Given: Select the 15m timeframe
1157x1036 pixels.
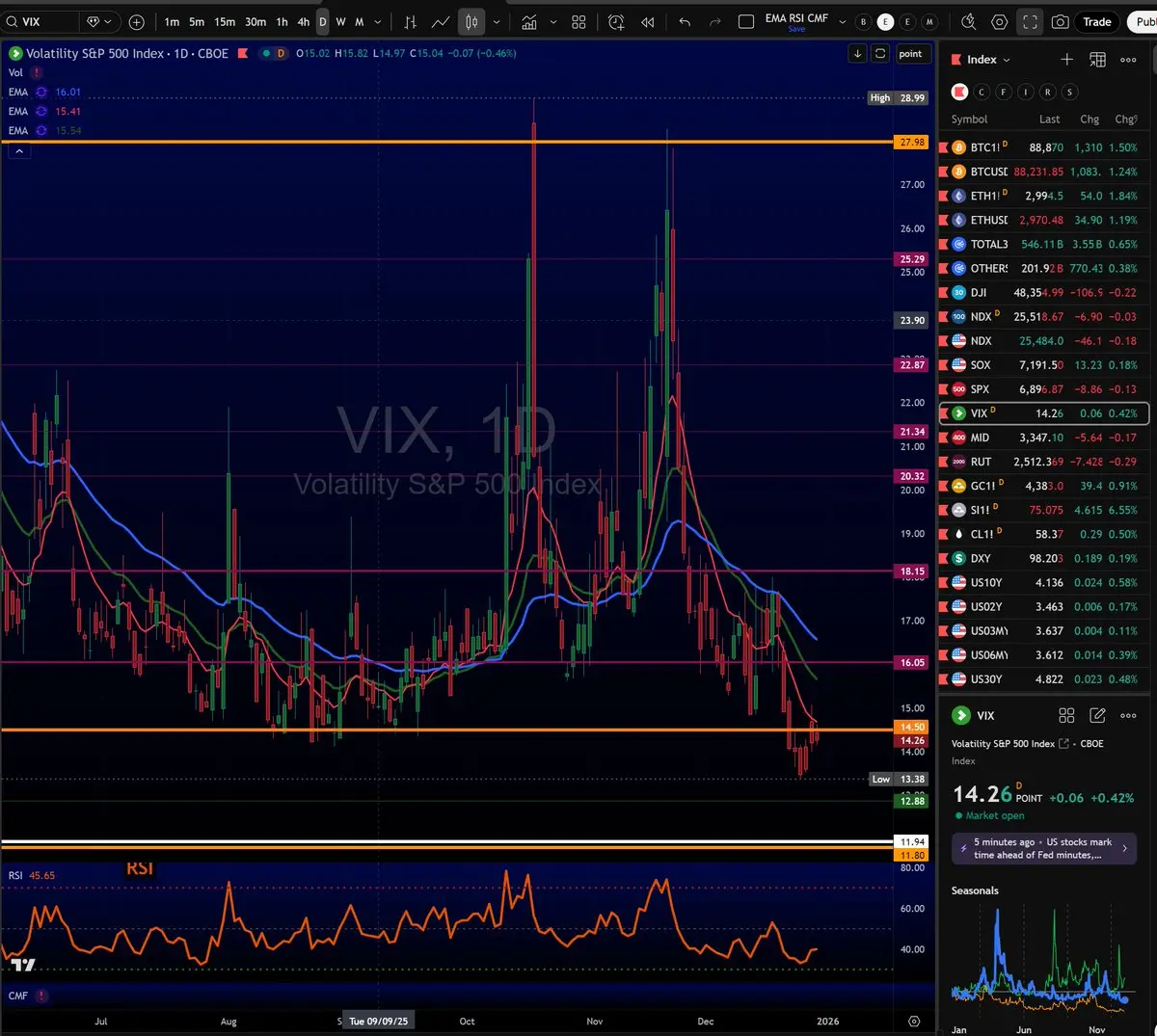Looking at the screenshot, I should pos(225,21).
